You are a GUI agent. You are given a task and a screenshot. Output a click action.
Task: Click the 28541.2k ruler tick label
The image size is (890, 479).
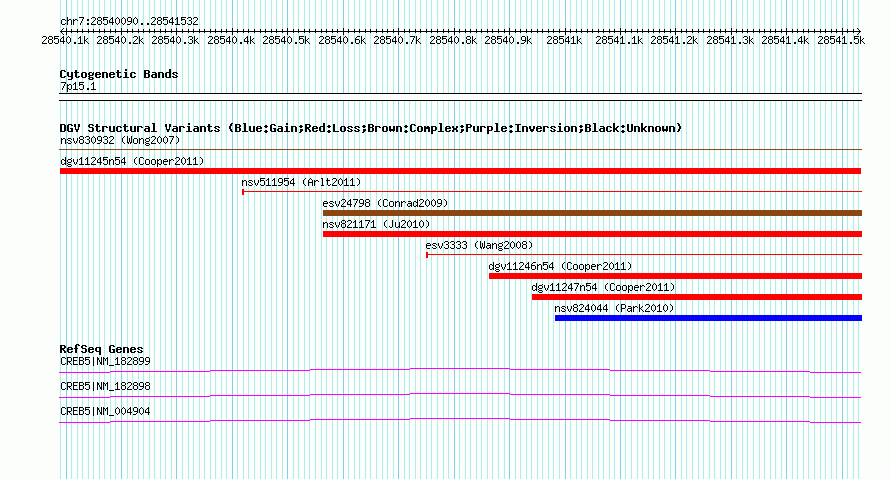[674, 40]
